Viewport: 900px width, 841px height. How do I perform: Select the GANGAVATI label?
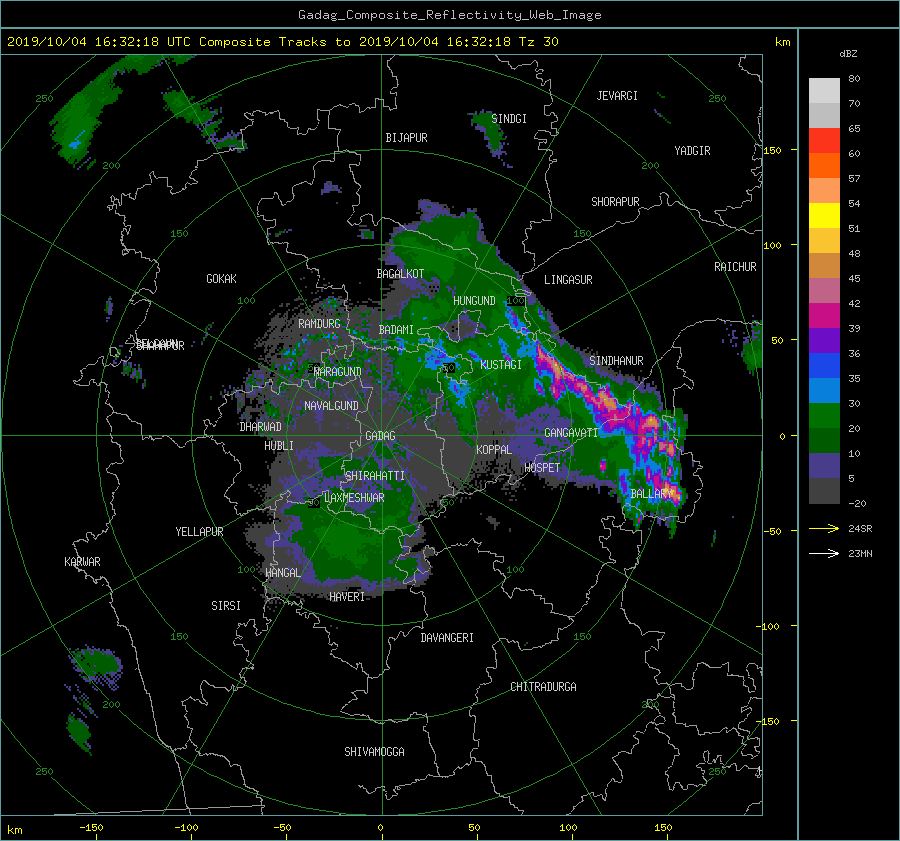571,433
